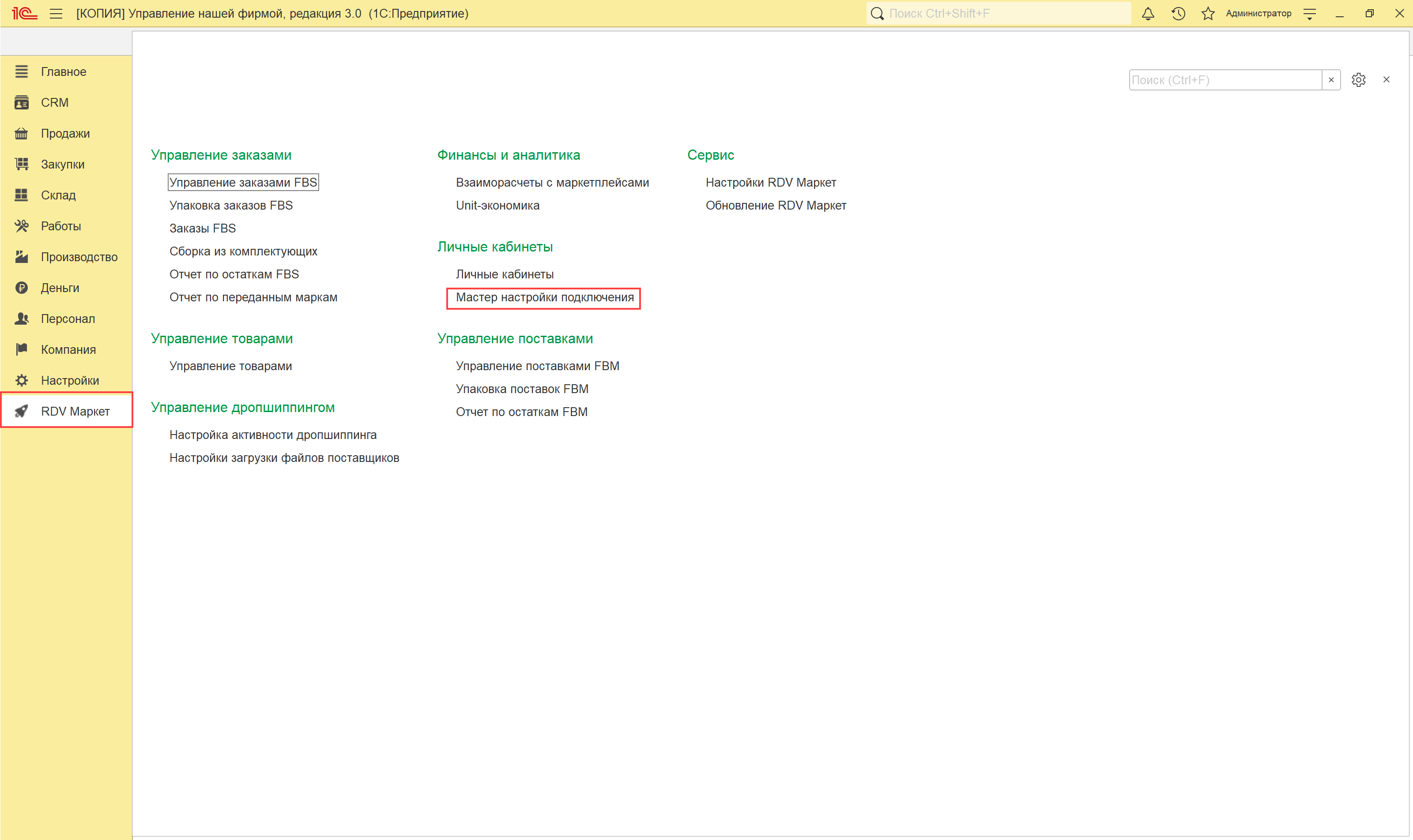
Task: Open Настройки загрузки файлов поставщиков
Action: pyautogui.click(x=284, y=457)
